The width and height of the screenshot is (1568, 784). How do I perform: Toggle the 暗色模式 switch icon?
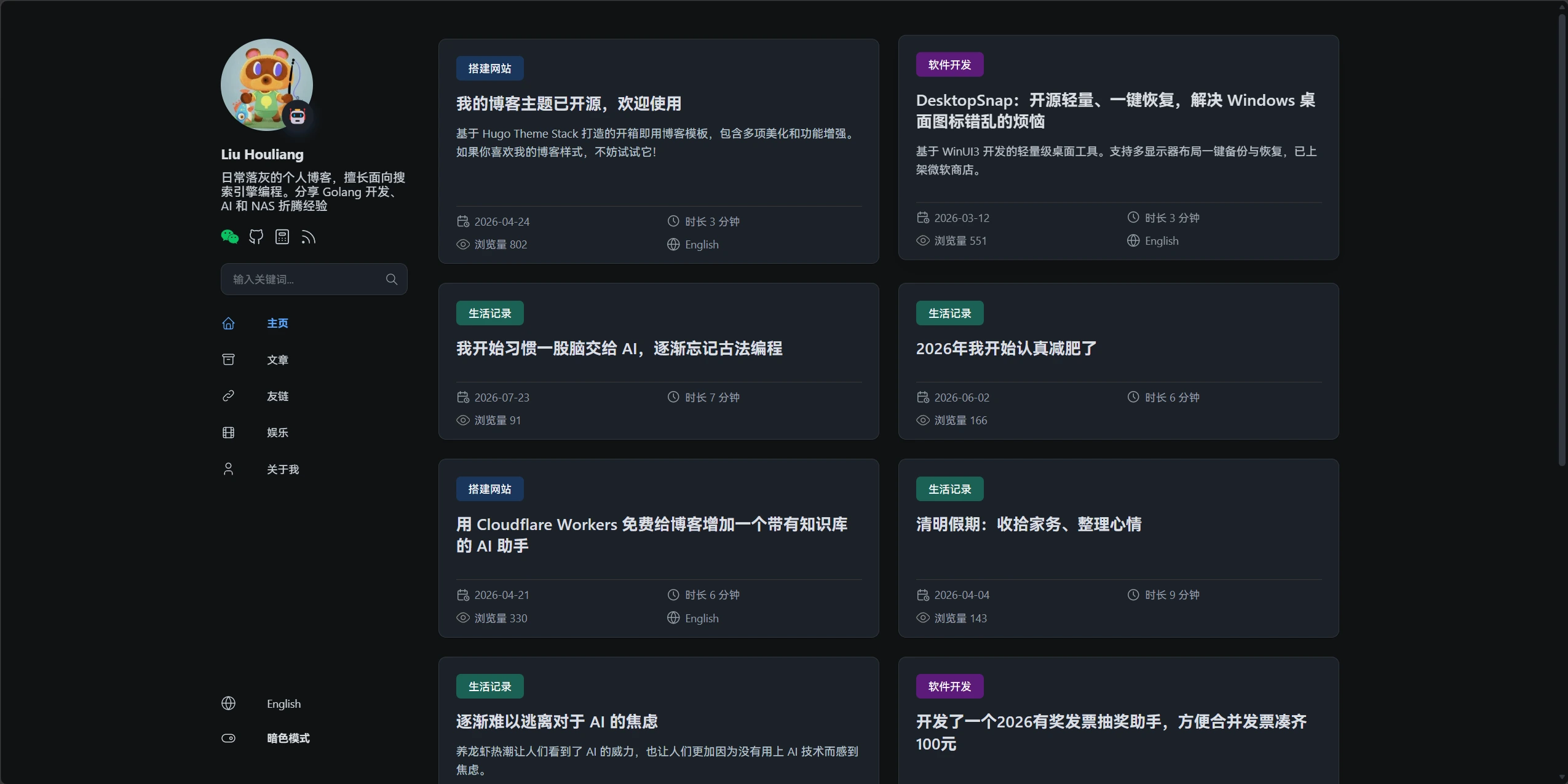(228, 738)
